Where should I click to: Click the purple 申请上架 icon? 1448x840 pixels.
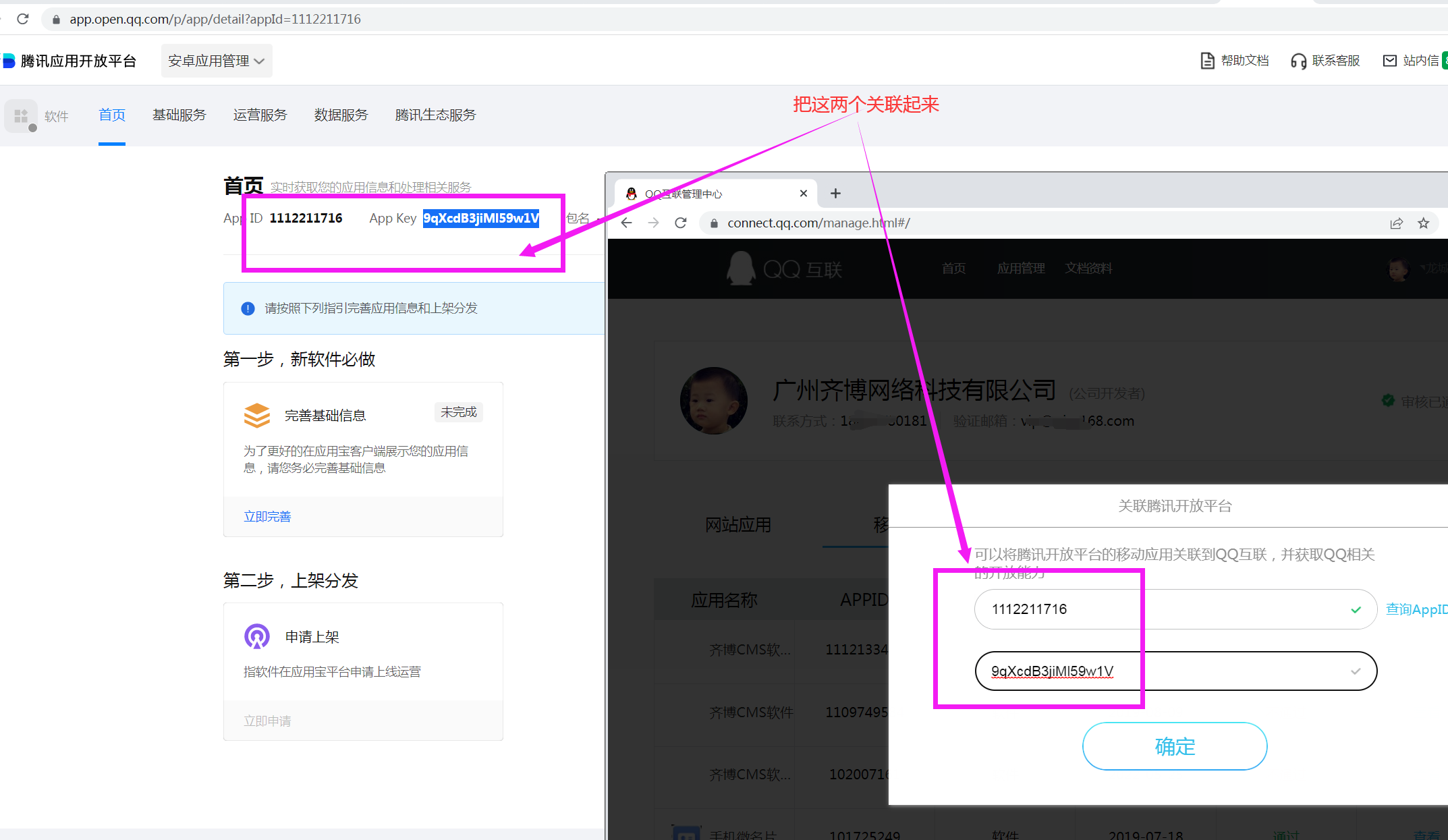[x=257, y=636]
